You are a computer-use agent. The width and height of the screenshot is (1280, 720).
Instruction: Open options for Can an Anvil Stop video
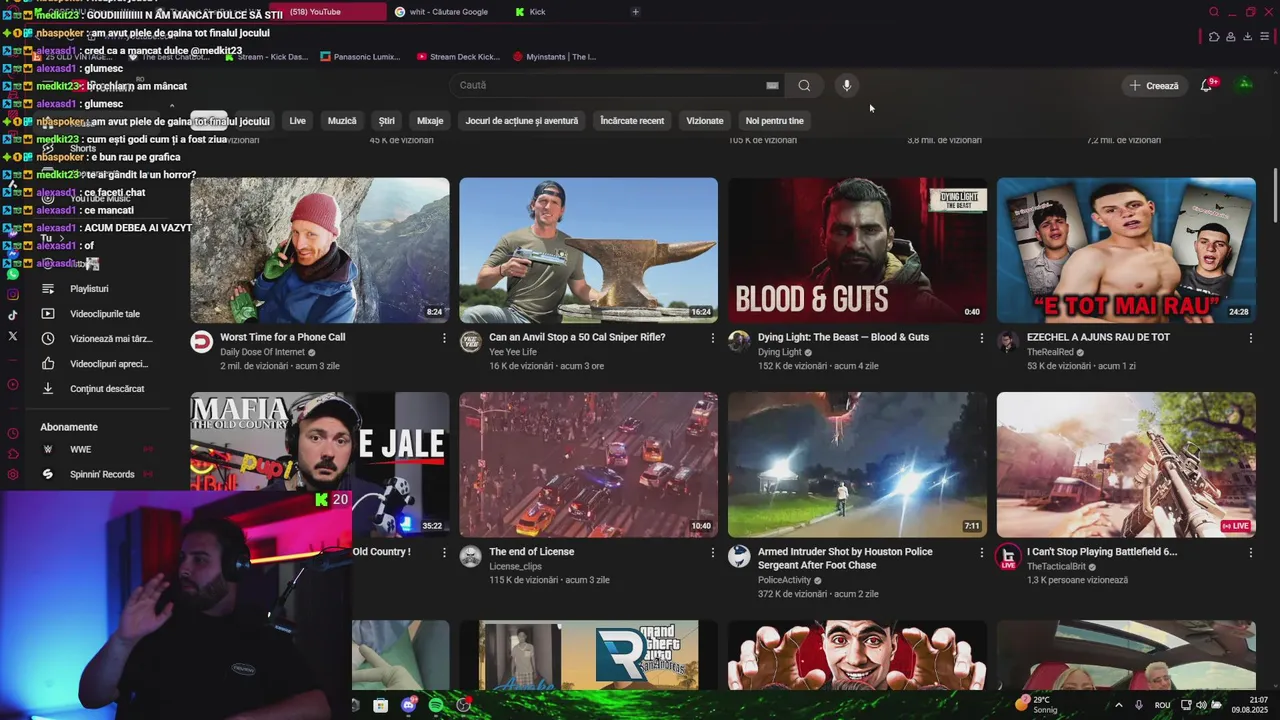pos(713,338)
